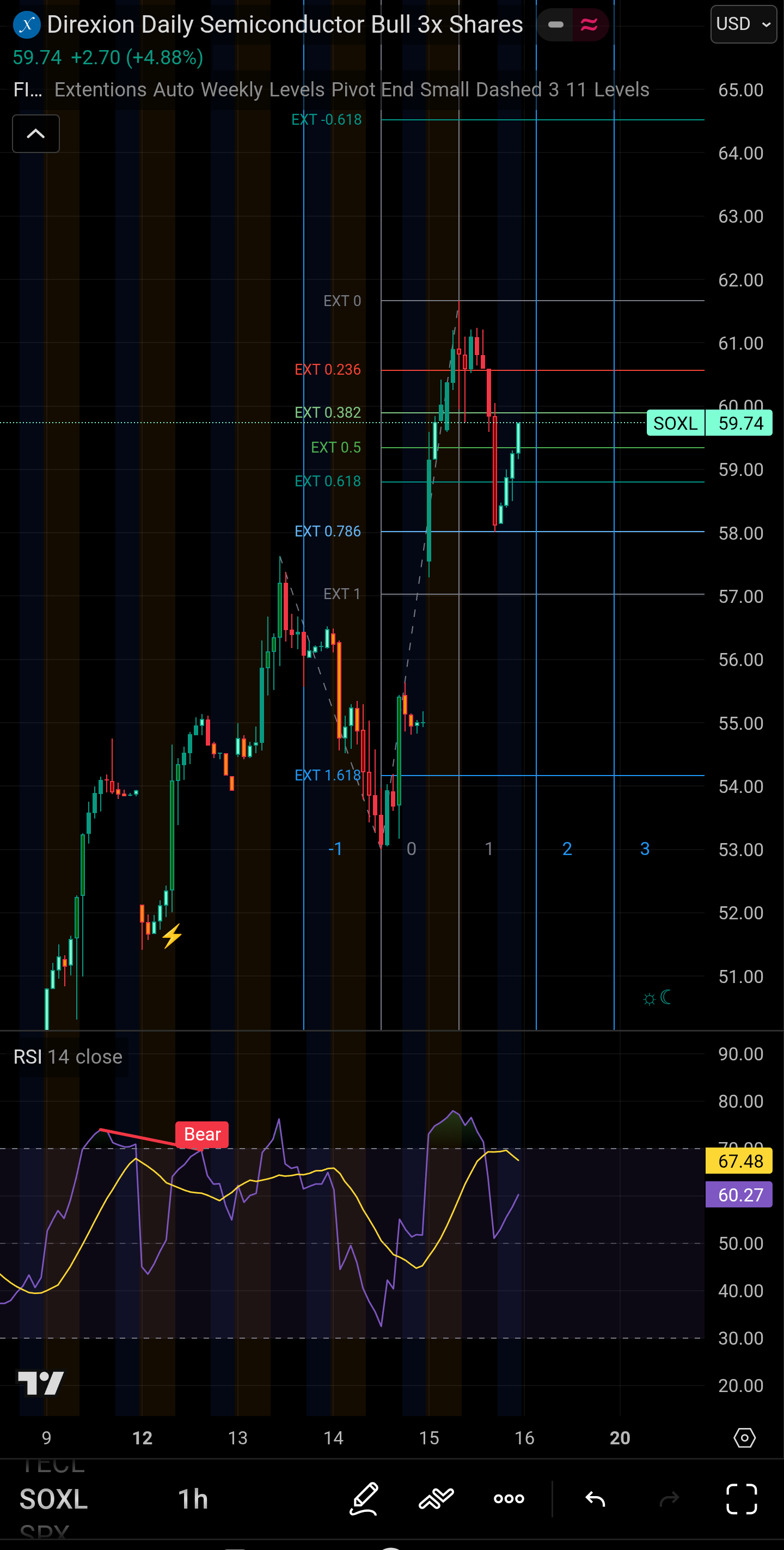784x1550 pixels.
Task: Tap the orange lightning bolt marker
Action: point(171,936)
